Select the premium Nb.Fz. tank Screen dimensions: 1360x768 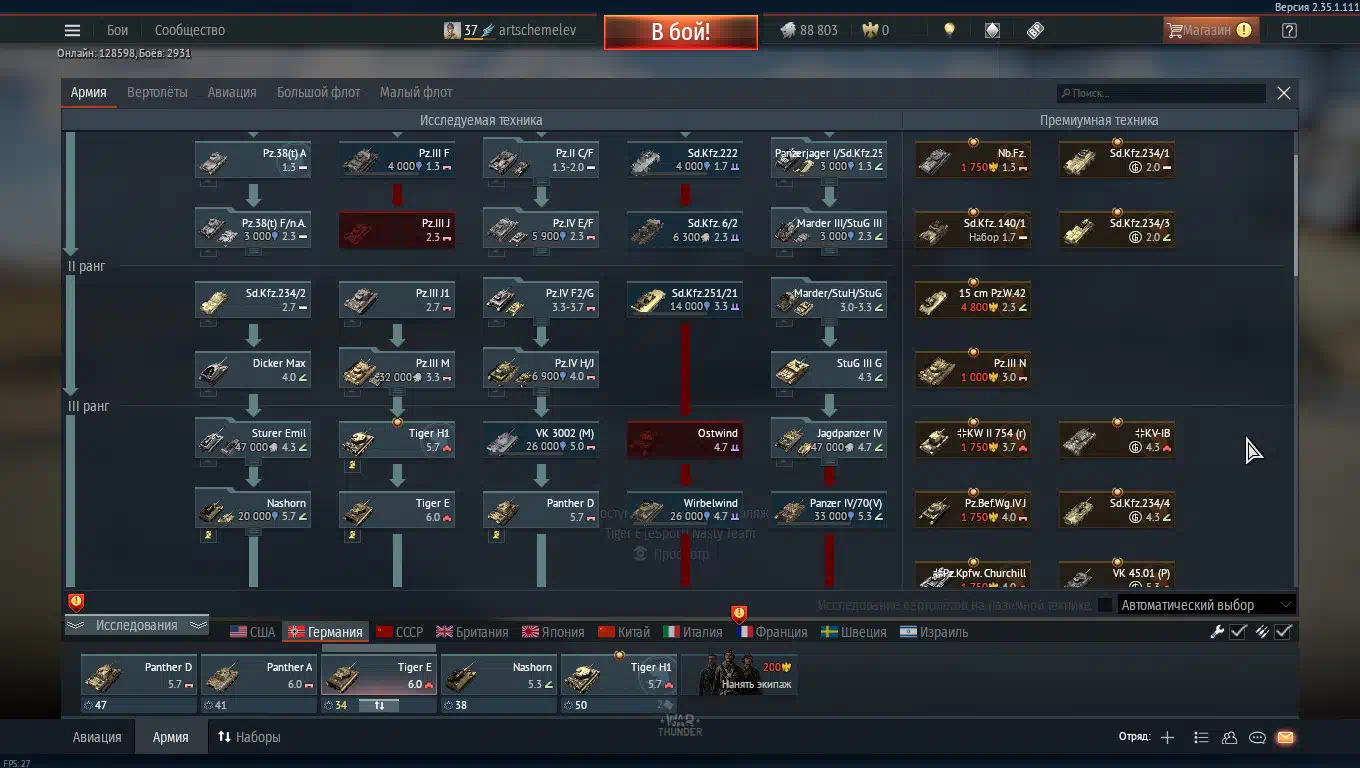point(973,160)
